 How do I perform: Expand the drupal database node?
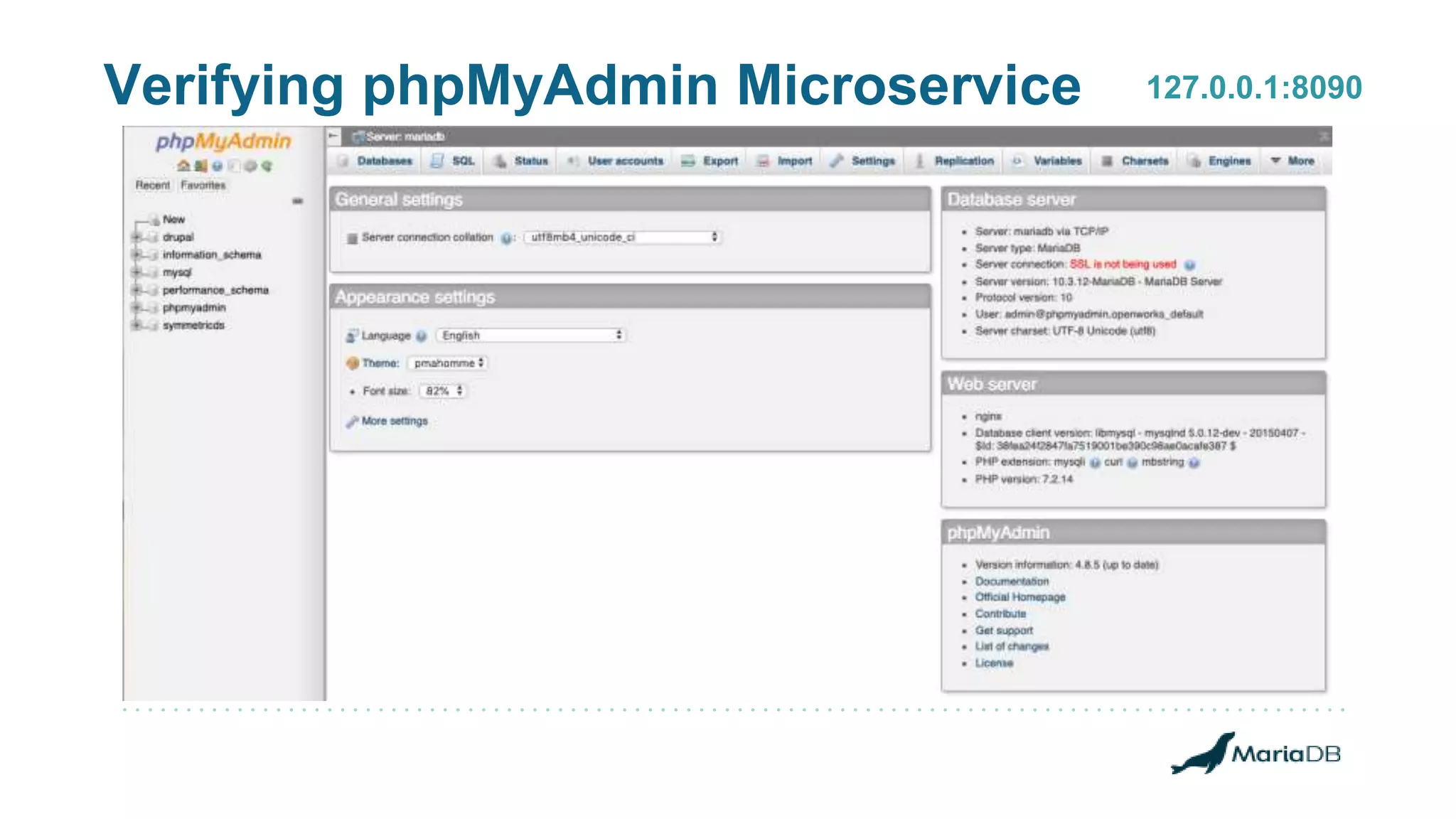pos(136,237)
